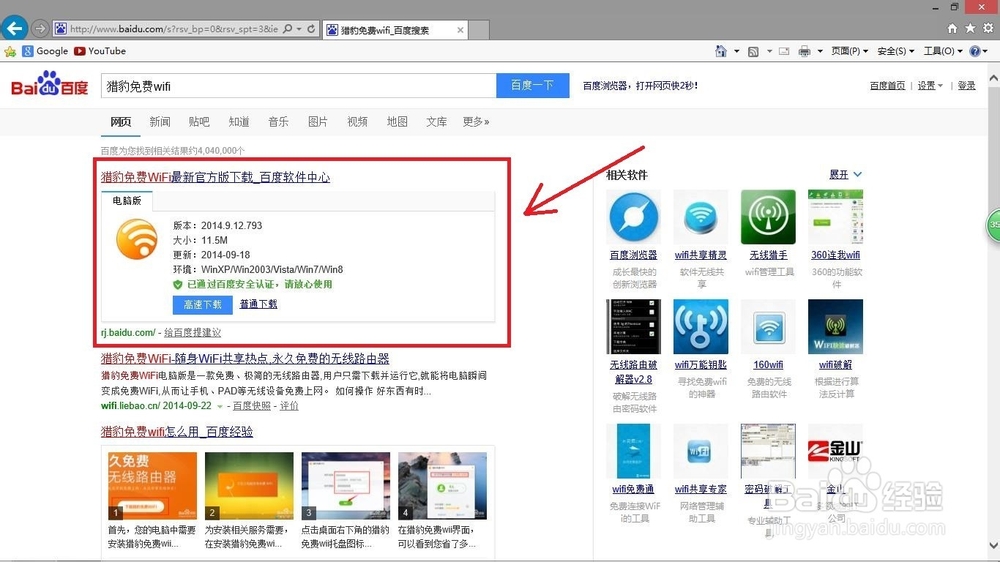The height and width of the screenshot is (562, 1000).
Task: Open 无线猎手 green icon
Action: click(768, 216)
